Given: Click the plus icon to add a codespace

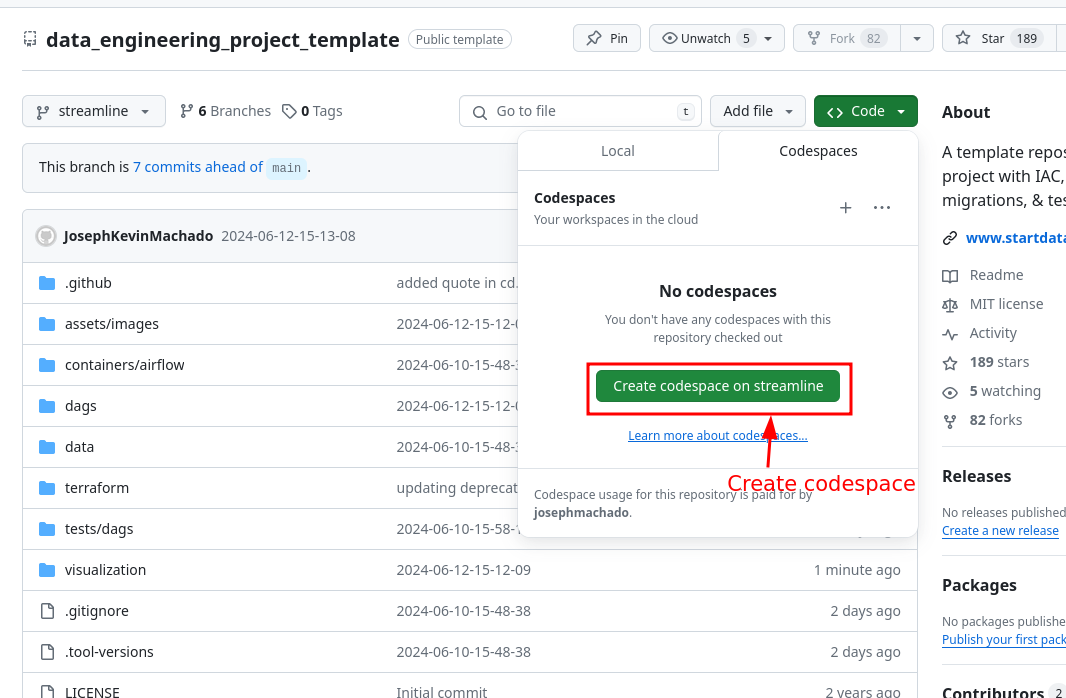Looking at the screenshot, I should pos(845,207).
